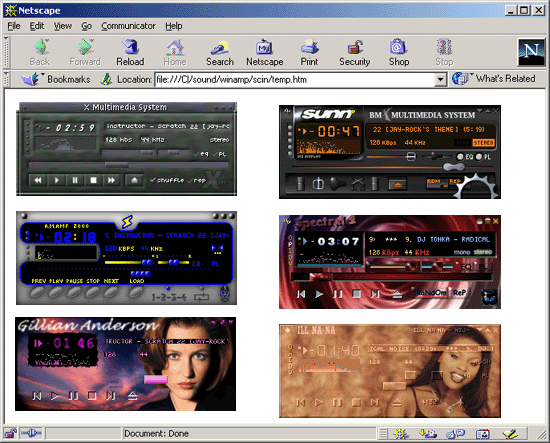Click eject button in the Spectral 2 skin

397,294
